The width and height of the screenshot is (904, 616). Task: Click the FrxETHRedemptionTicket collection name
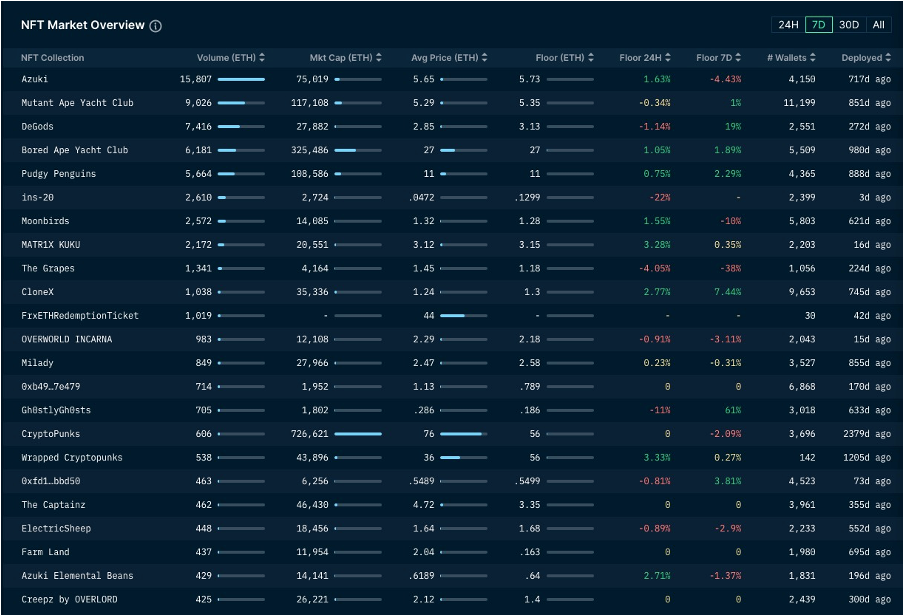tap(80, 315)
